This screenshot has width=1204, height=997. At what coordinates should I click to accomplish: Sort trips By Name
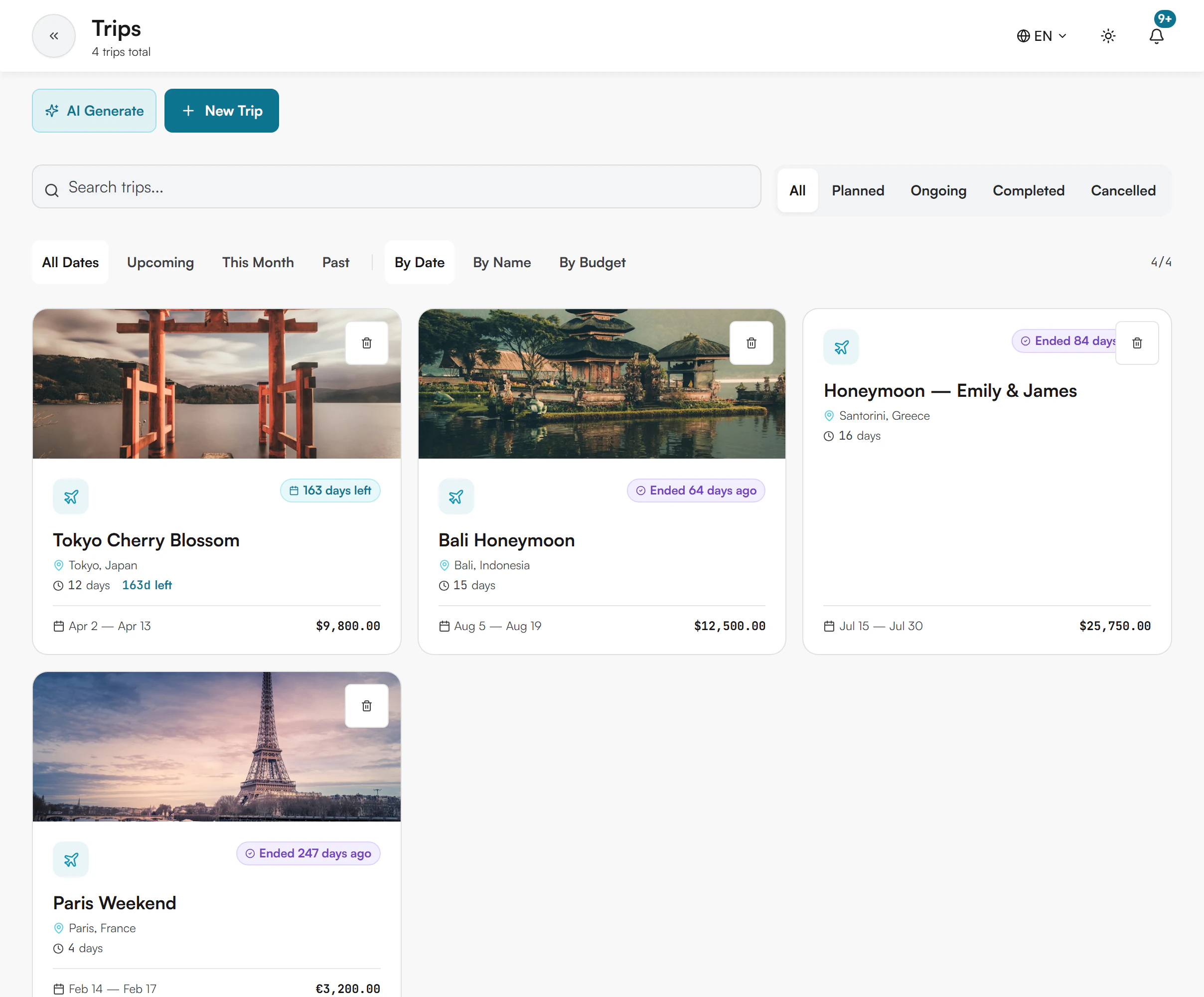(502, 262)
